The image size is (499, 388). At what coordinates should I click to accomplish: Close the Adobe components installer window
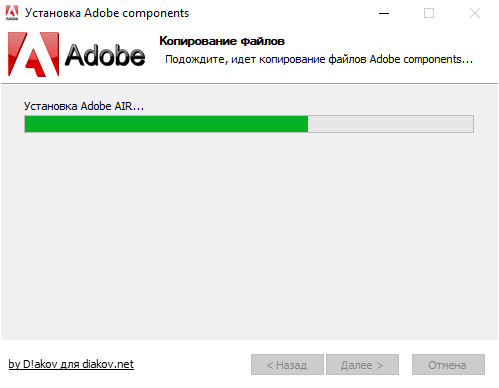tap(475, 13)
